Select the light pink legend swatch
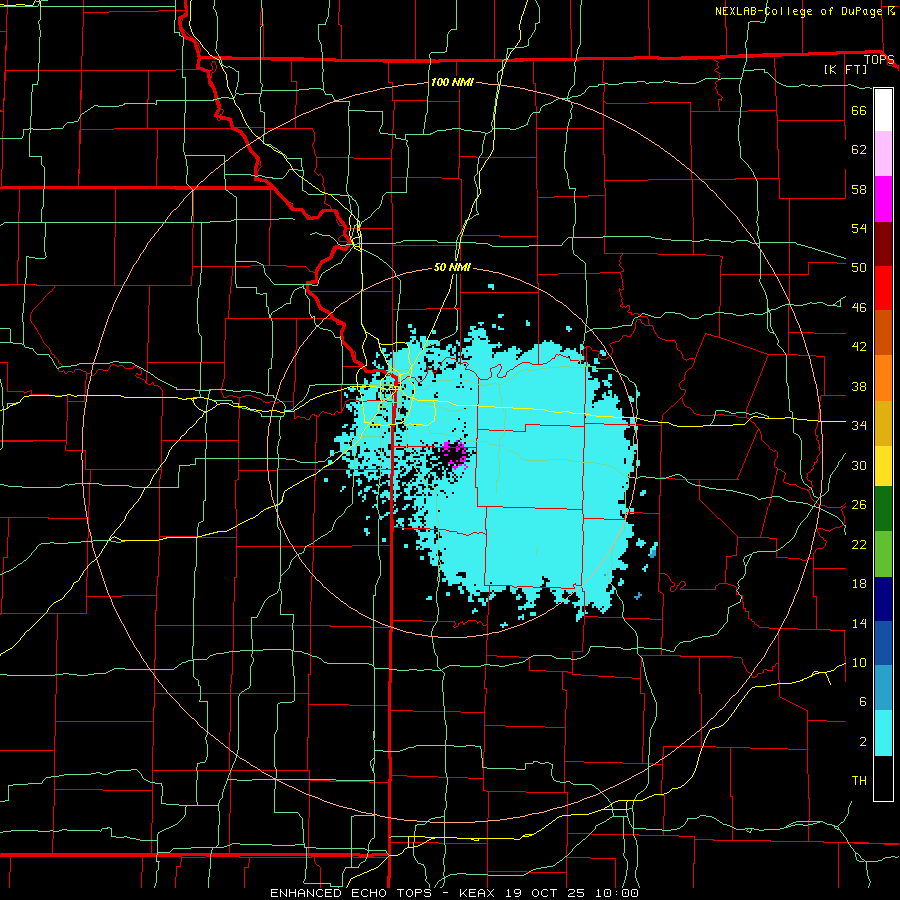The image size is (900, 900). click(x=883, y=154)
